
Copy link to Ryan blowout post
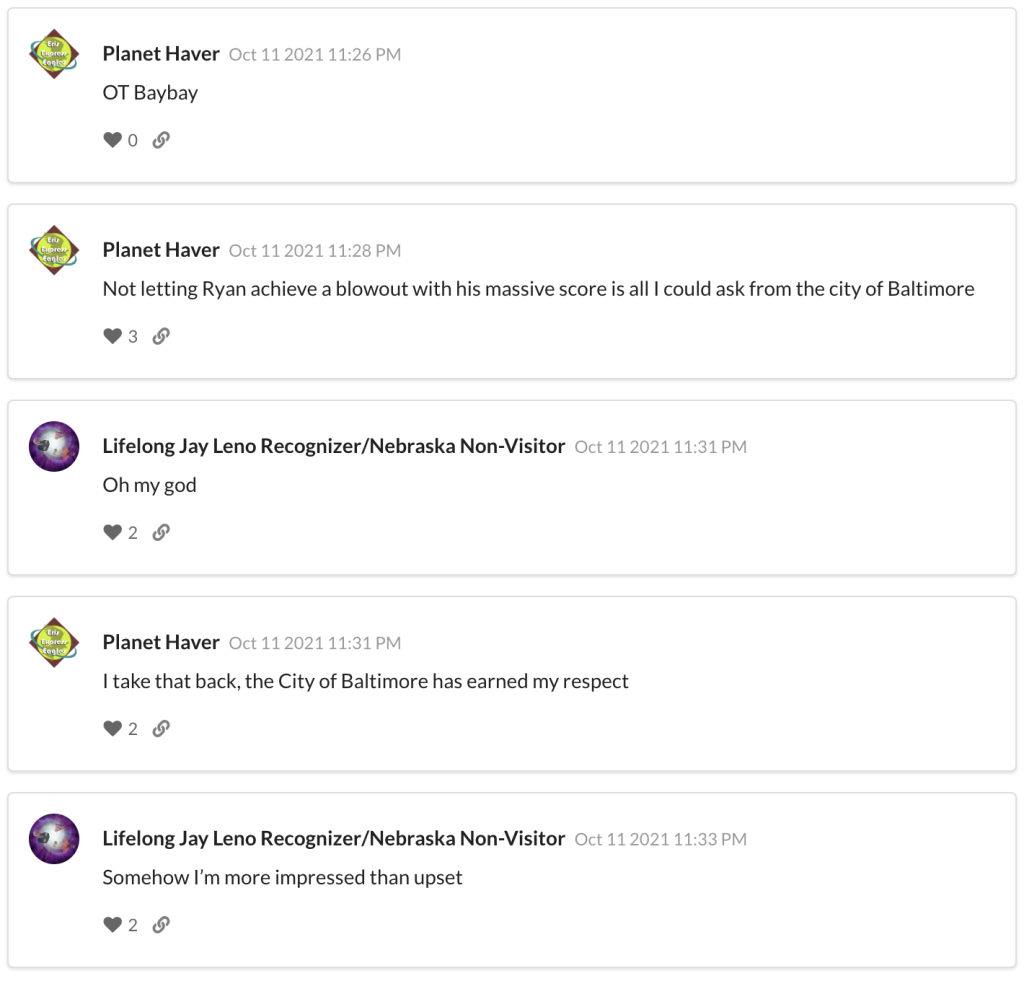click(x=161, y=336)
